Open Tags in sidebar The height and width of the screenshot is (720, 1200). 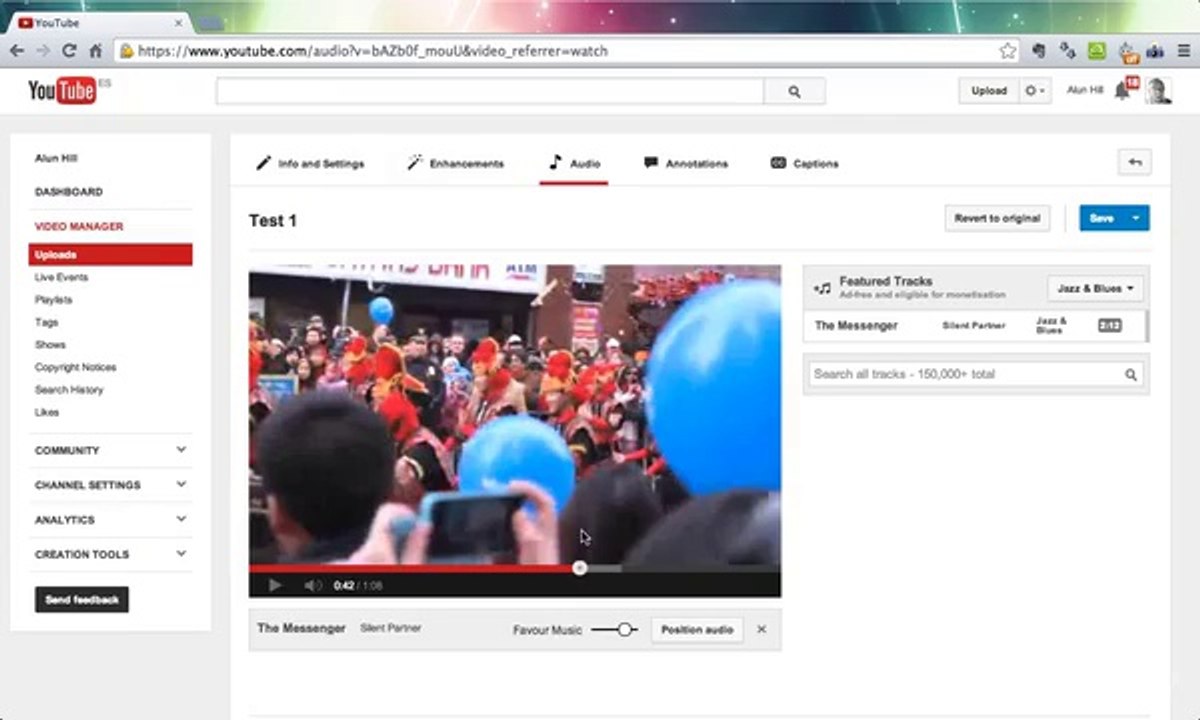(46, 322)
